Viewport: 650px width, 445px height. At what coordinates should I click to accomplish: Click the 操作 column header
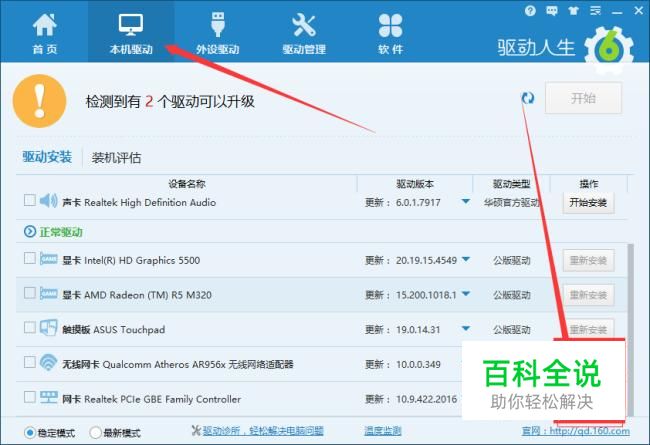coord(589,184)
